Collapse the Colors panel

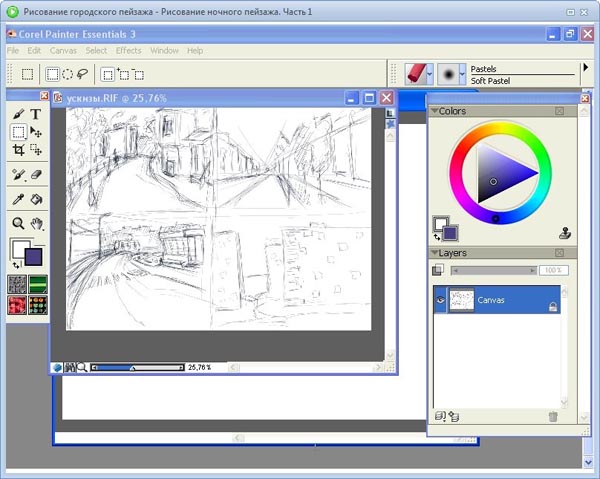point(434,111)
